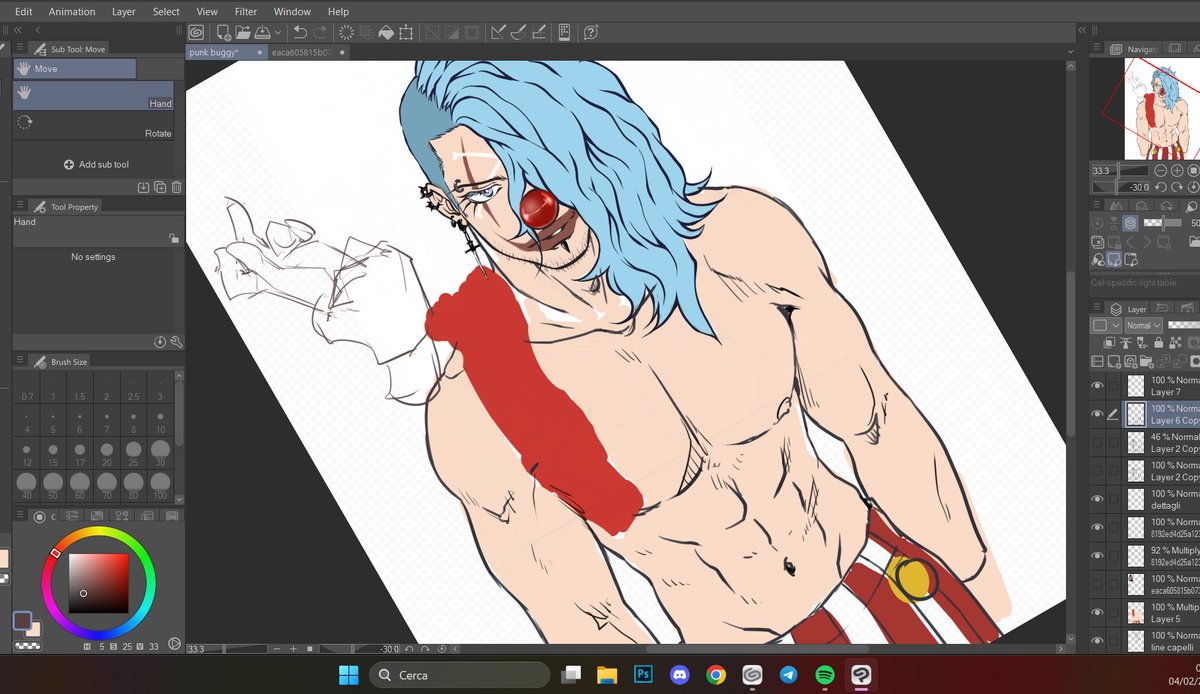
Task: Open the Animation menu
Action: tap(72, 11)
